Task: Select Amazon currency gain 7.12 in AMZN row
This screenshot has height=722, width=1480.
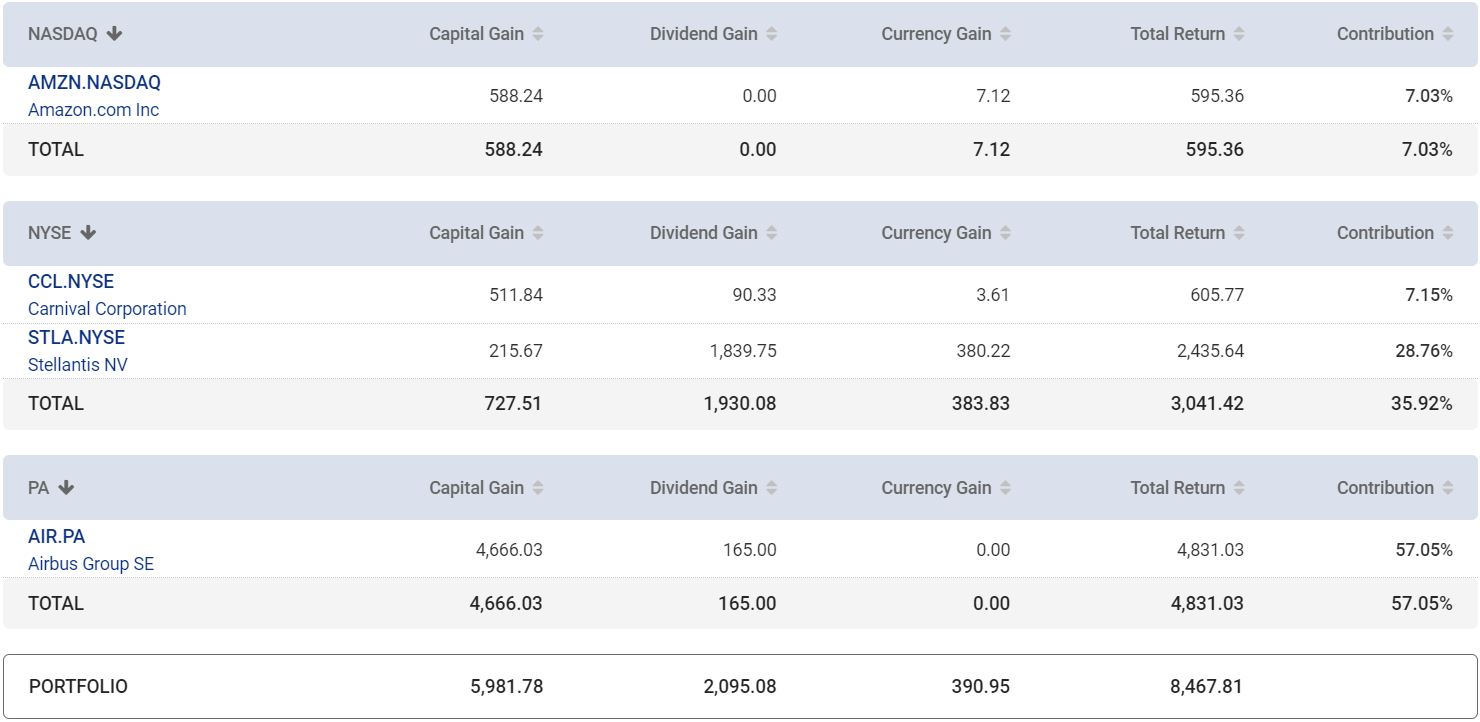Action: [994, 97]
